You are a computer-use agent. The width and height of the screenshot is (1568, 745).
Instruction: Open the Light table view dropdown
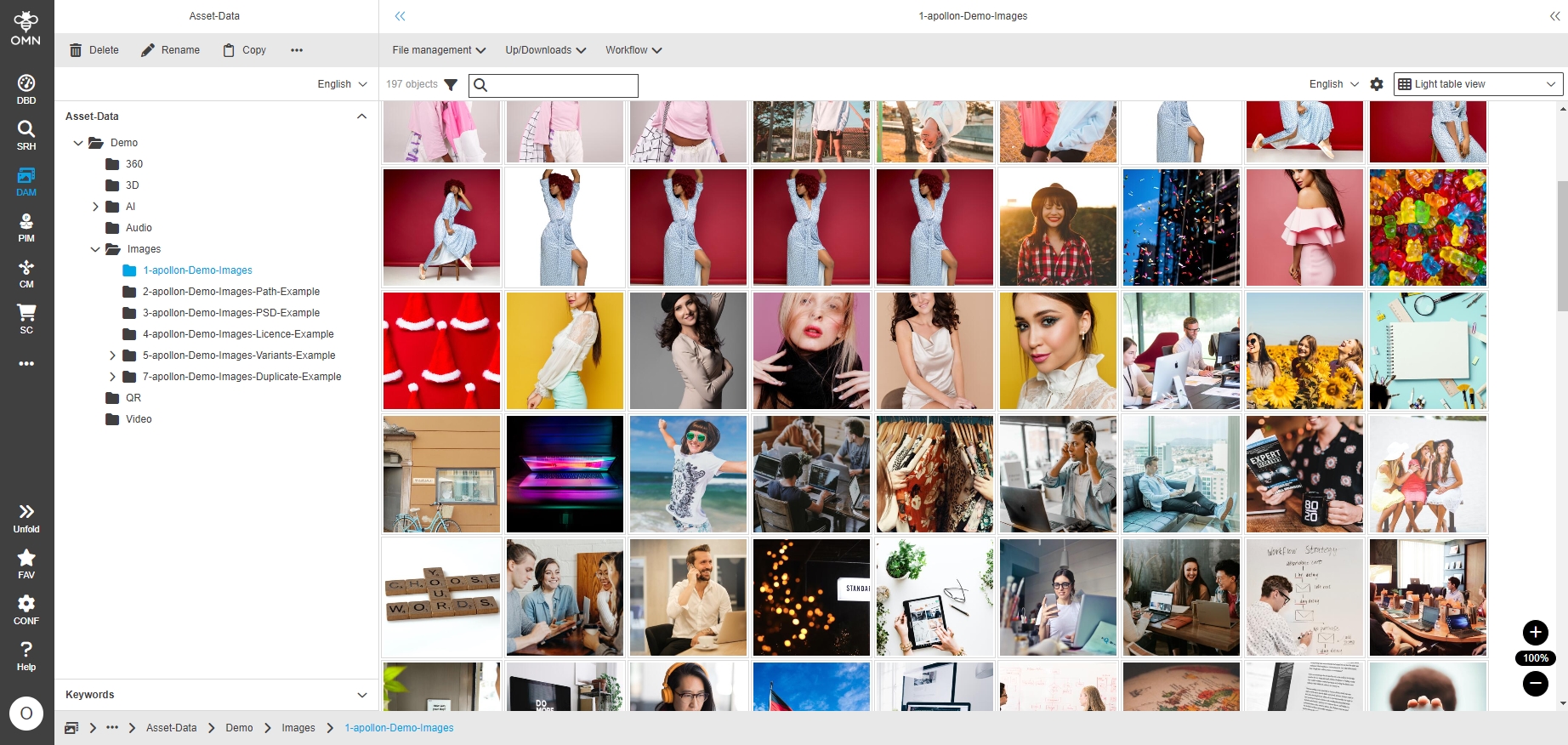tap(1478, 84)
